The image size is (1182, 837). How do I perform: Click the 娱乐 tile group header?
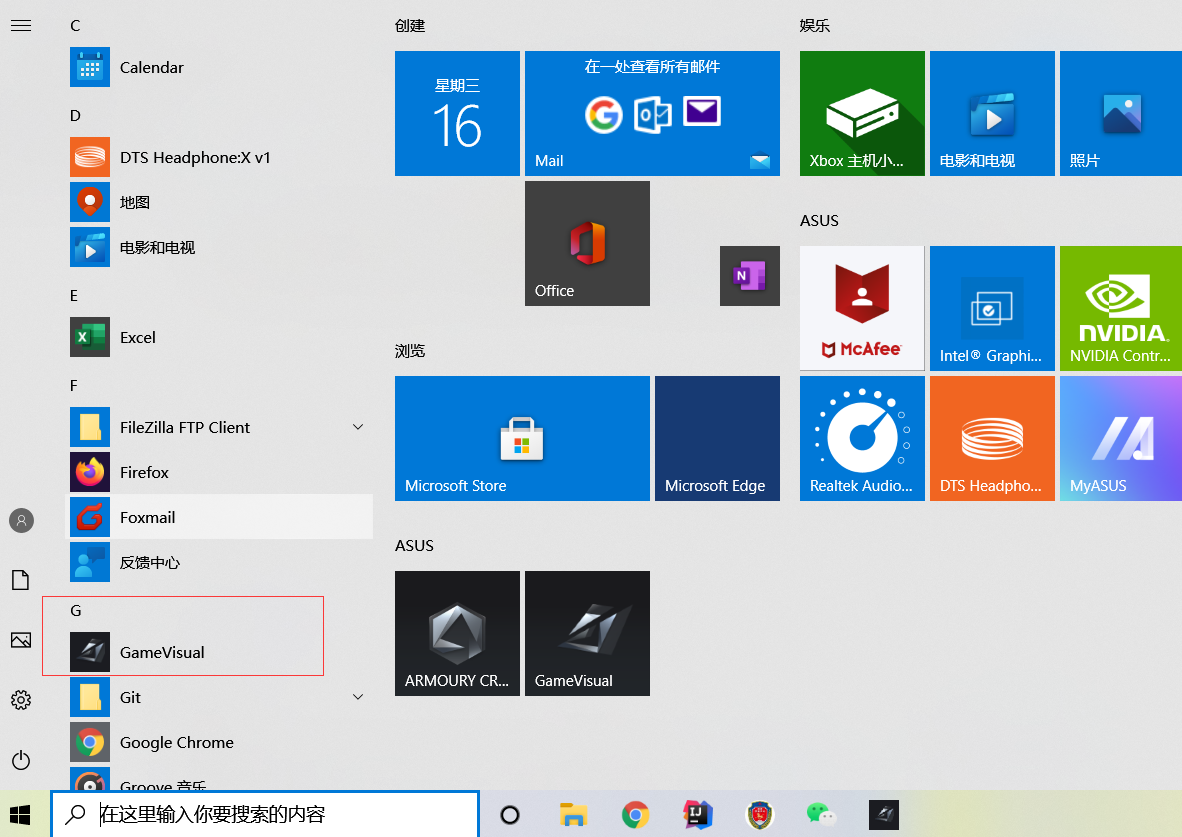(x=815, y=26)
